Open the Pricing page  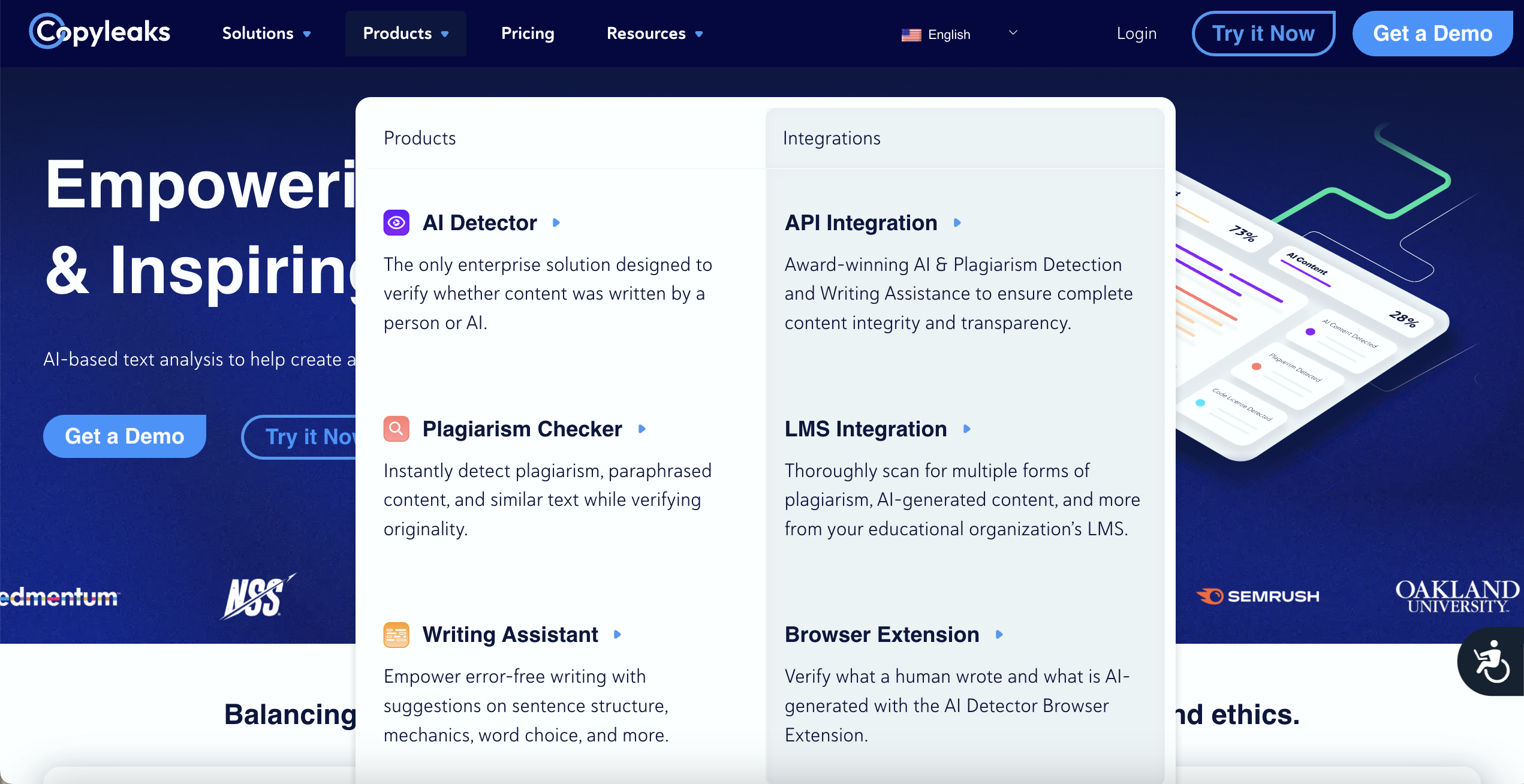528,34
